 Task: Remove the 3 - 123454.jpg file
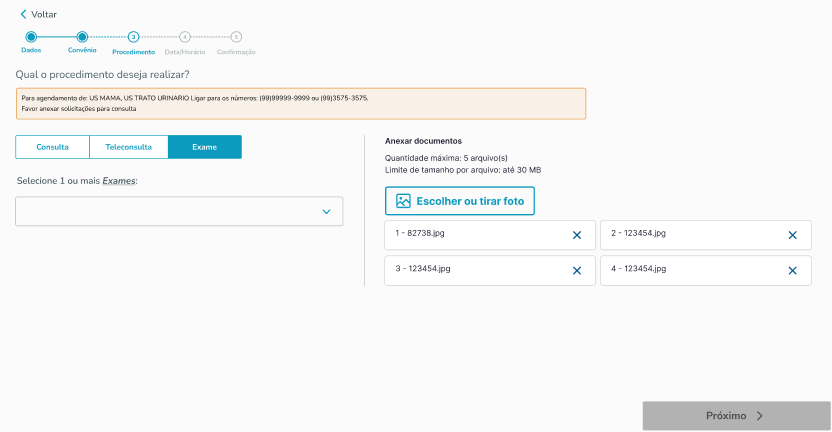576,271
